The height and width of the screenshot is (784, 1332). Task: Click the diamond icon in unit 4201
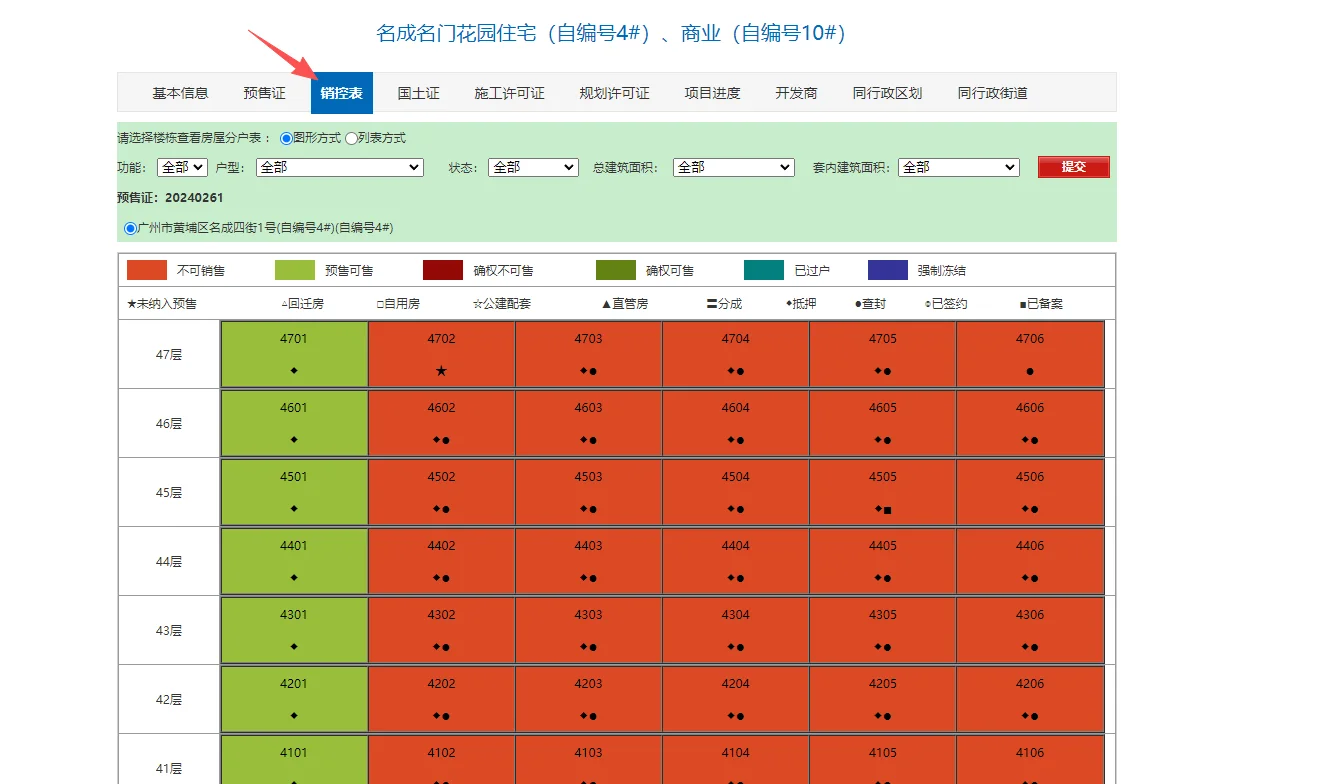tap(294, 716)
